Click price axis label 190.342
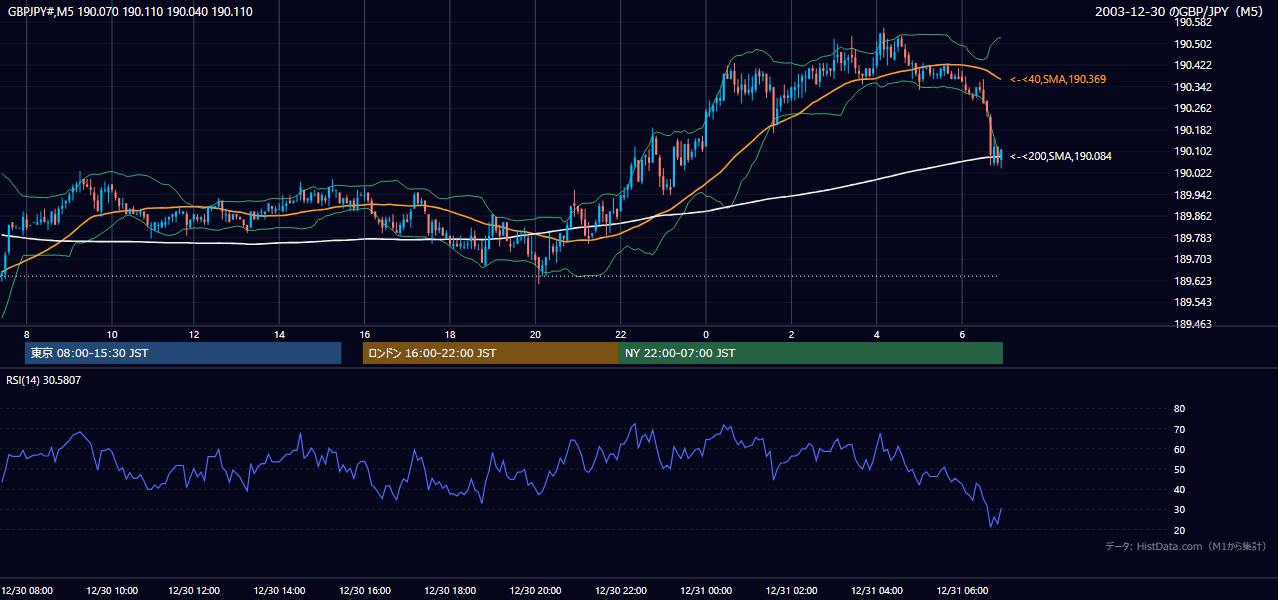The width and height of the screenshot is (1278, 600). (1193, 87)
